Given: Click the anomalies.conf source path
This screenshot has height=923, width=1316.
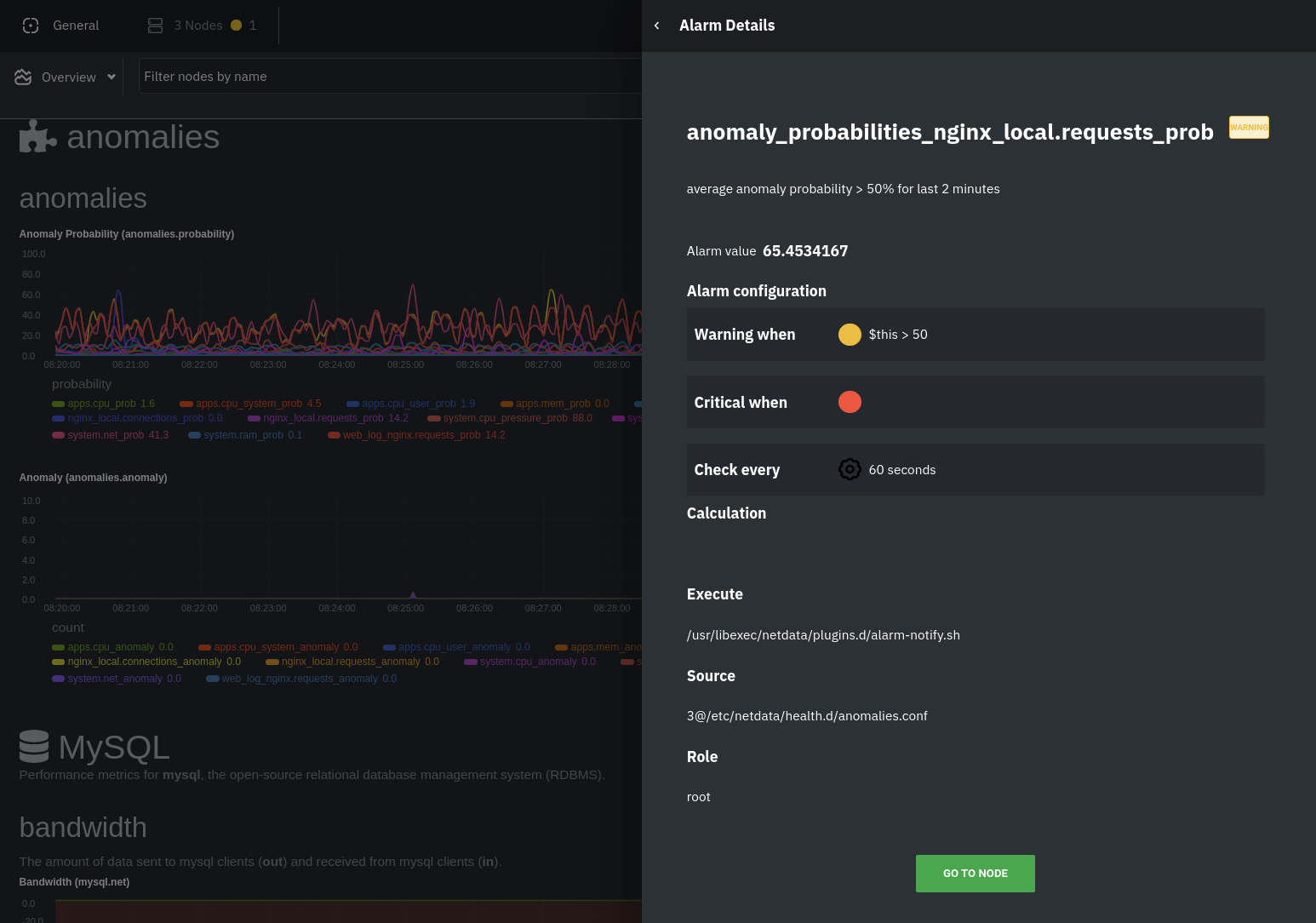Looking at the screenshot, I should pos(807,716).
